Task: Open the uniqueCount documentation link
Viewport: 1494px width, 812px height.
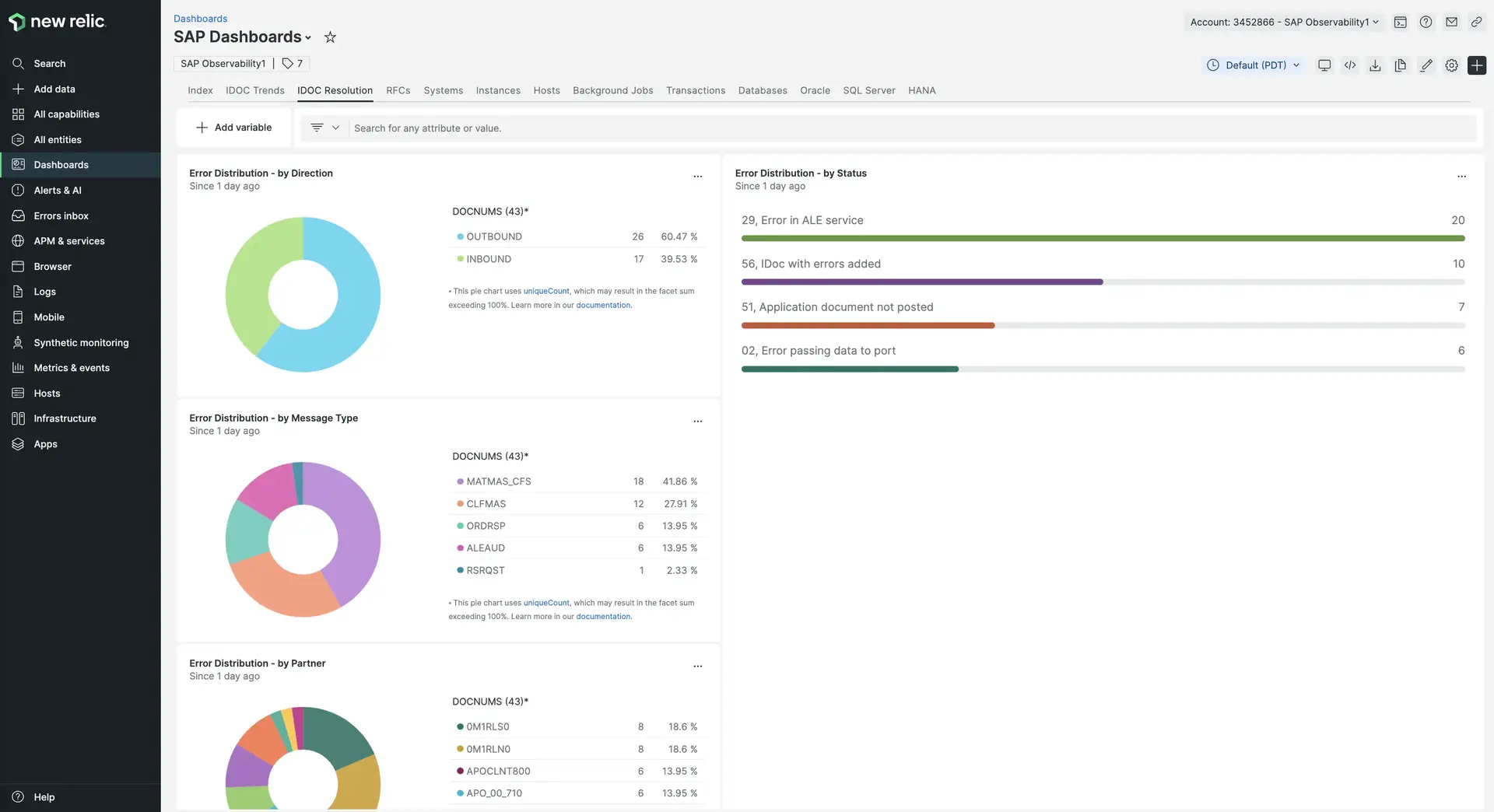Action: click(x=546, y=291)
